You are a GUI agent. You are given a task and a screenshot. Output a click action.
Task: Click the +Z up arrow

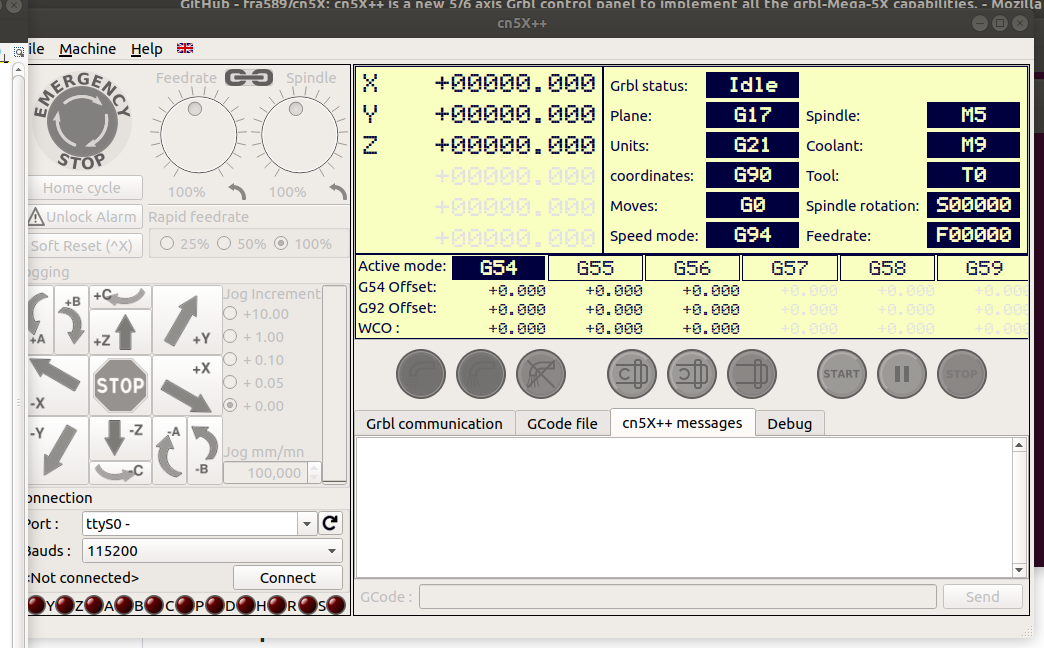coord(120,331)
